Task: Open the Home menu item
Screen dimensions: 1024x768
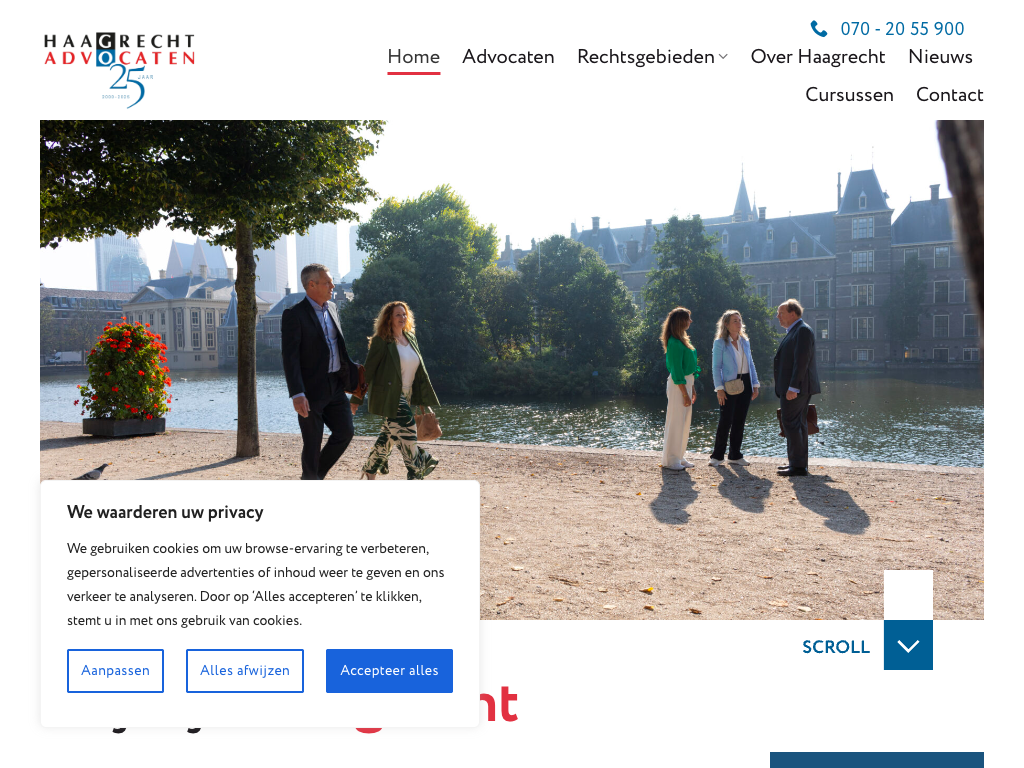Action: pos(413,57)
